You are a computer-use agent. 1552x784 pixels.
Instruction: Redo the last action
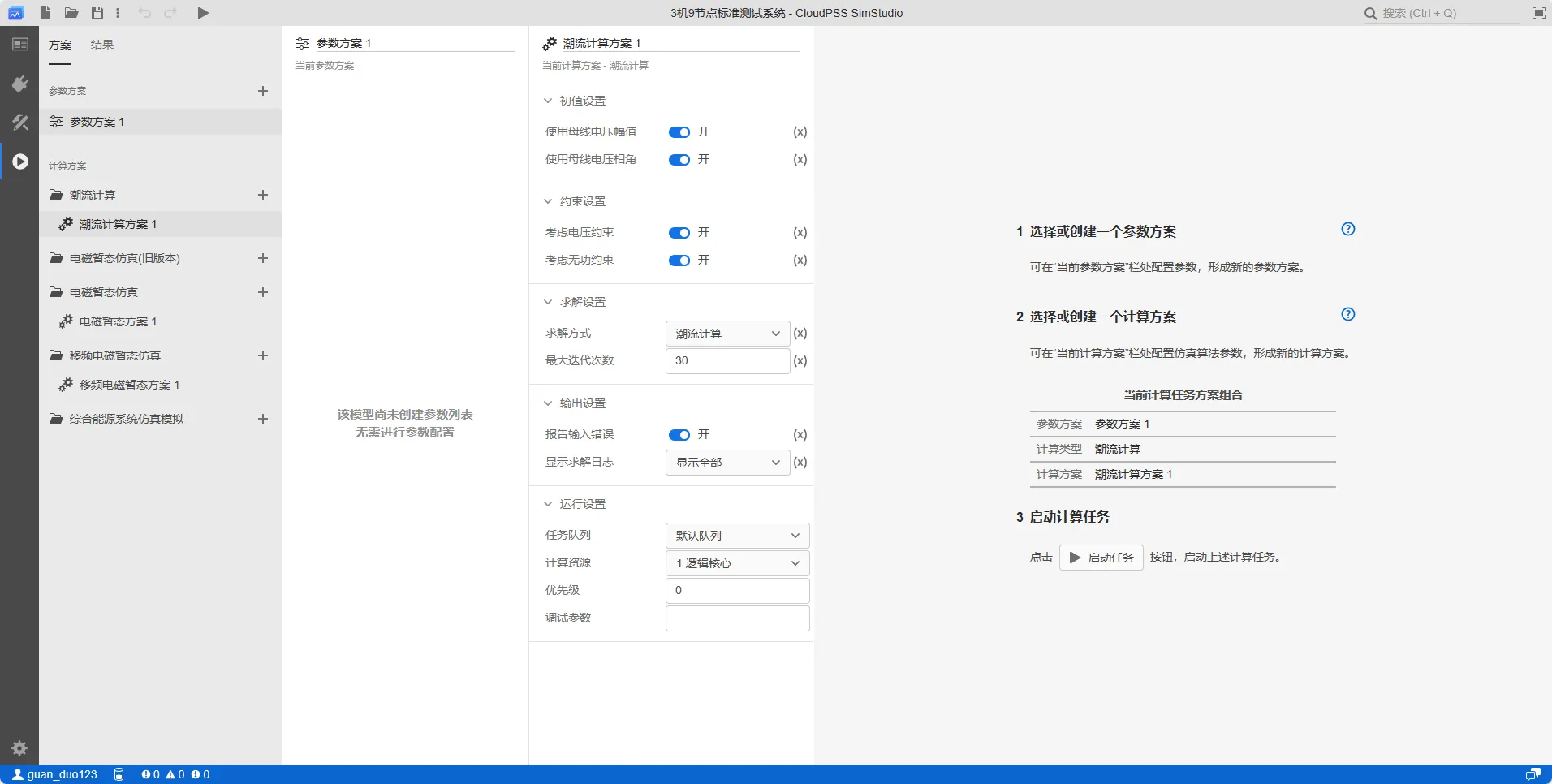pyautogui.click(x=170, y=13)
